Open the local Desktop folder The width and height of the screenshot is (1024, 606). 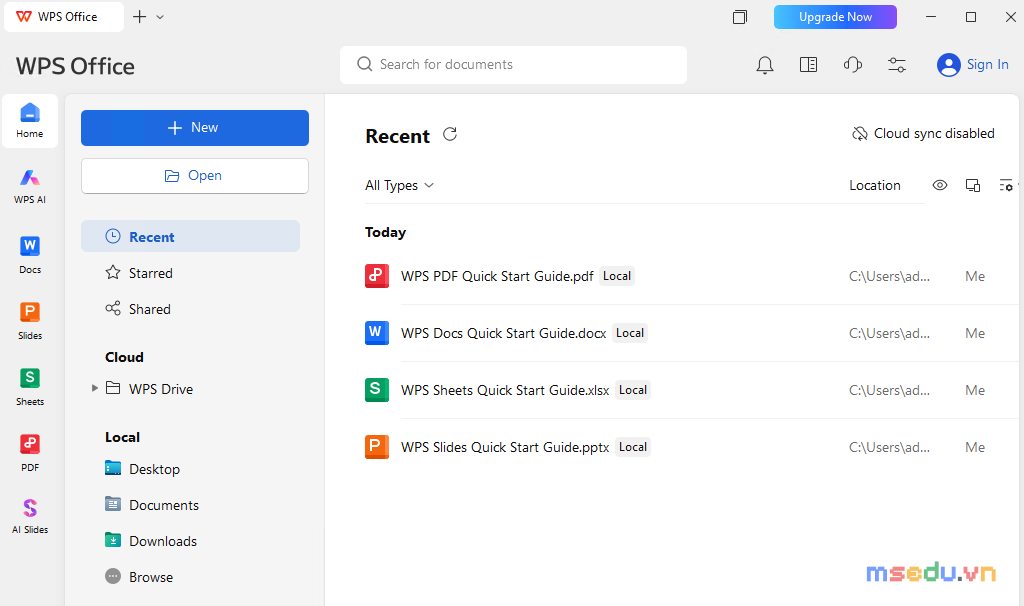(142, 469)
